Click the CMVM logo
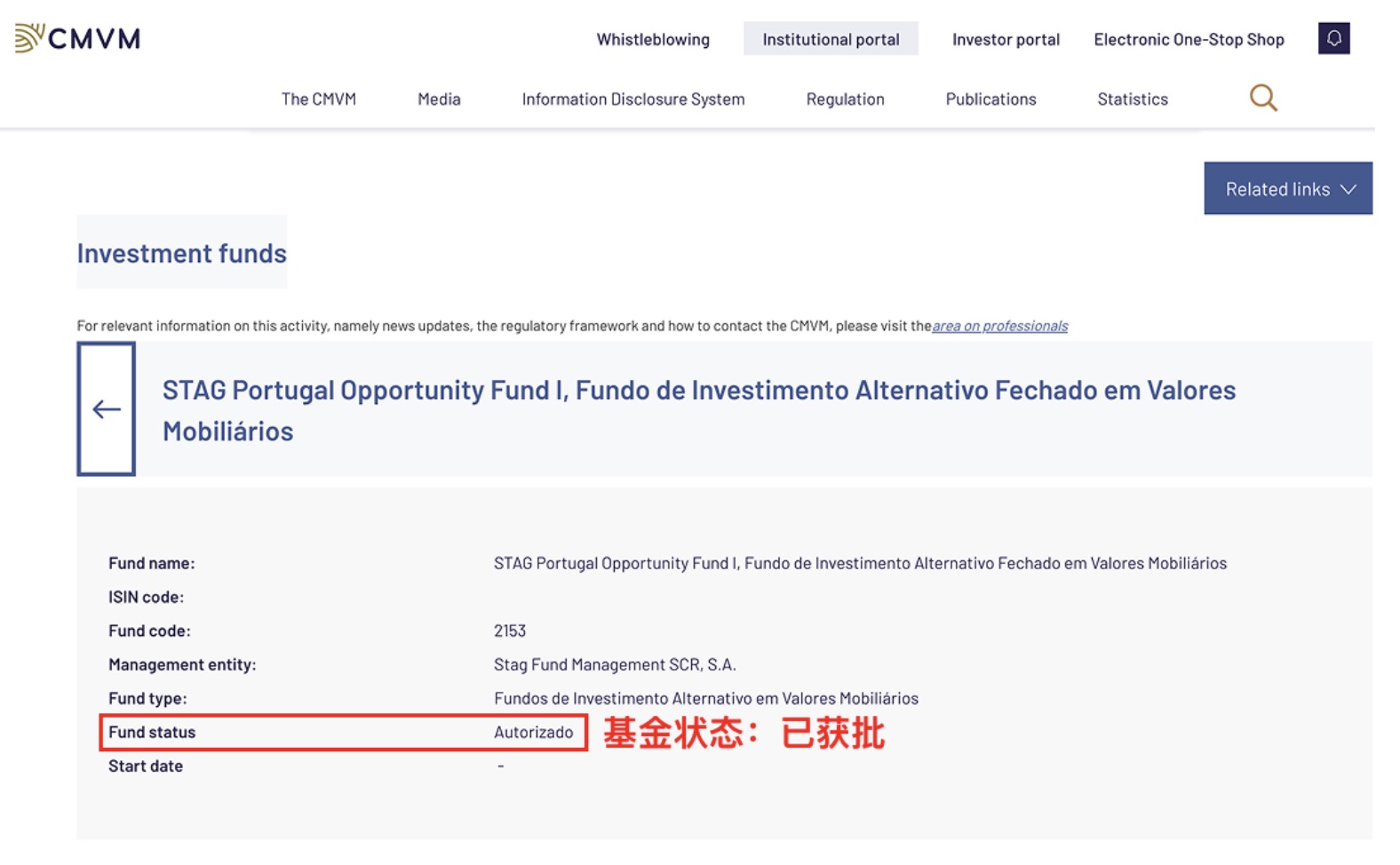1400x865 pixels. pyautogui.click(x=78, y=38)
